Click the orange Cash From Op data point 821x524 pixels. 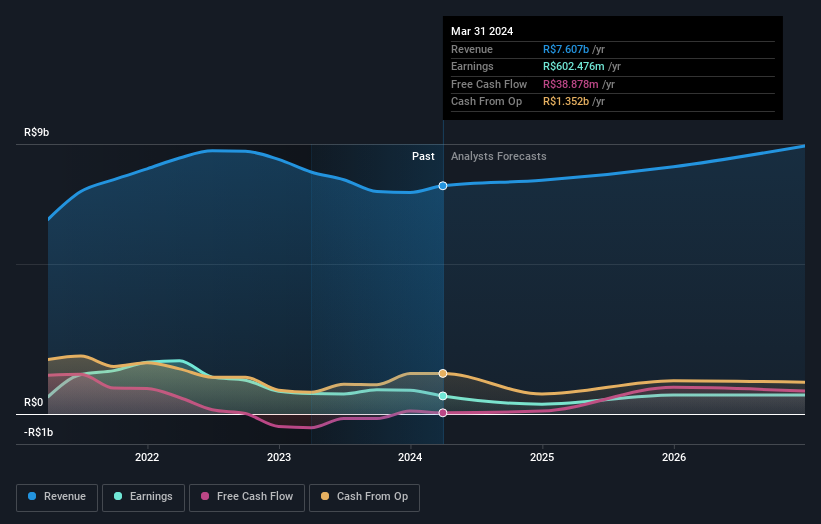coord(443,373)
